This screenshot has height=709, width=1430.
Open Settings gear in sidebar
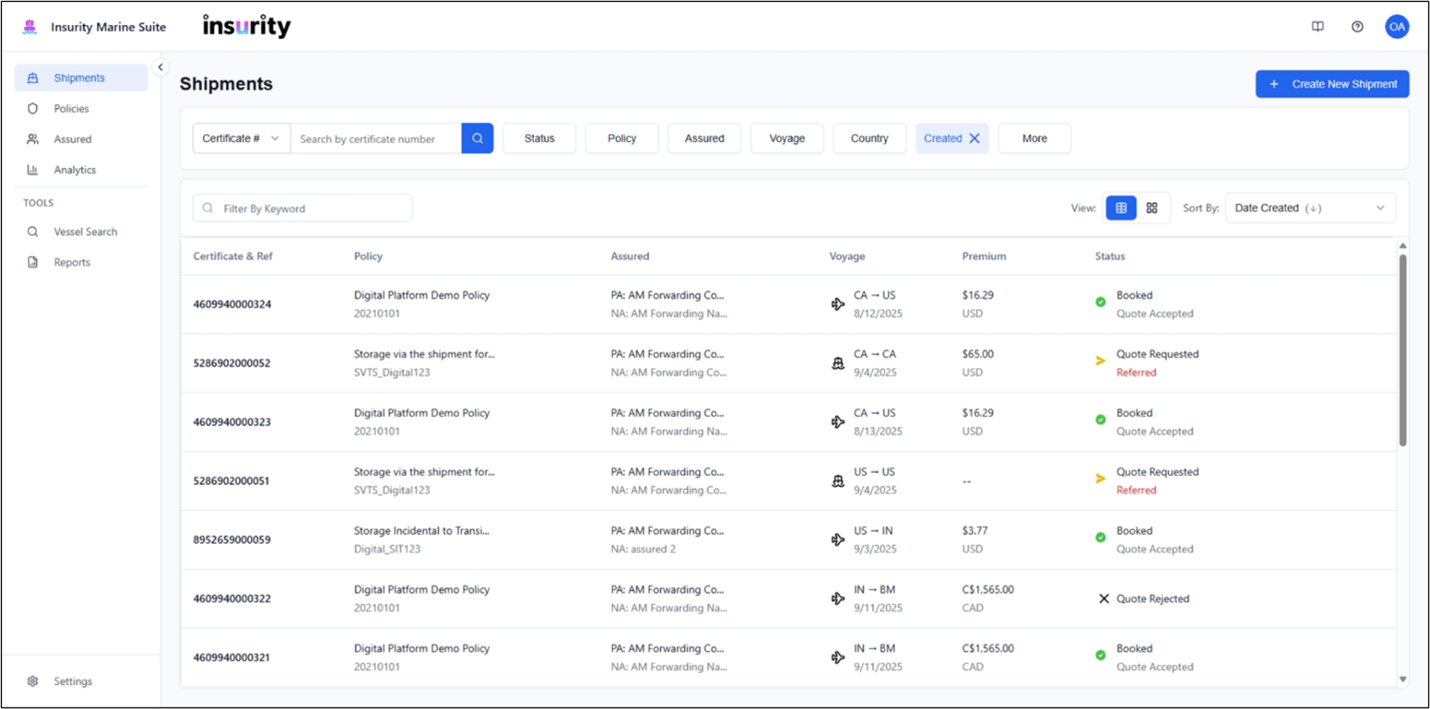tap(72, 681)
